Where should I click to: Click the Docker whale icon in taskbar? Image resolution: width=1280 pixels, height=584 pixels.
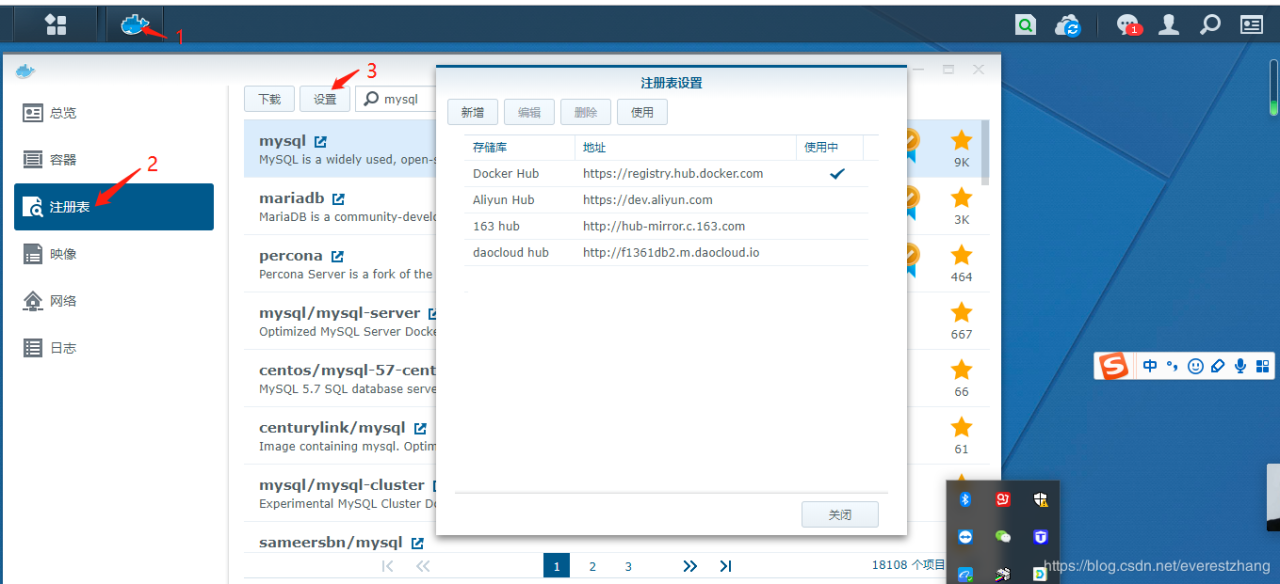[x=135, y=25]
